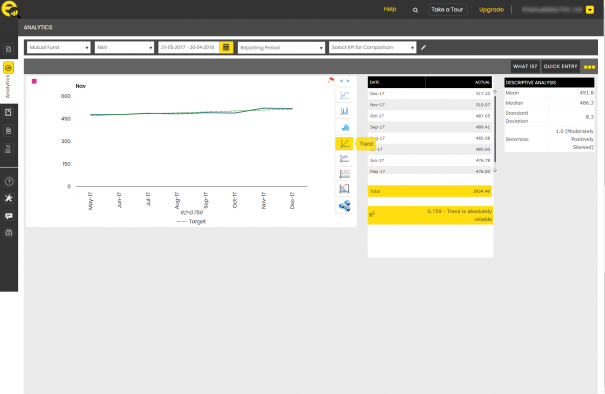Open the QUICK ENTRY panel
Screen dimensions: 605x394
tap(560, 66)
